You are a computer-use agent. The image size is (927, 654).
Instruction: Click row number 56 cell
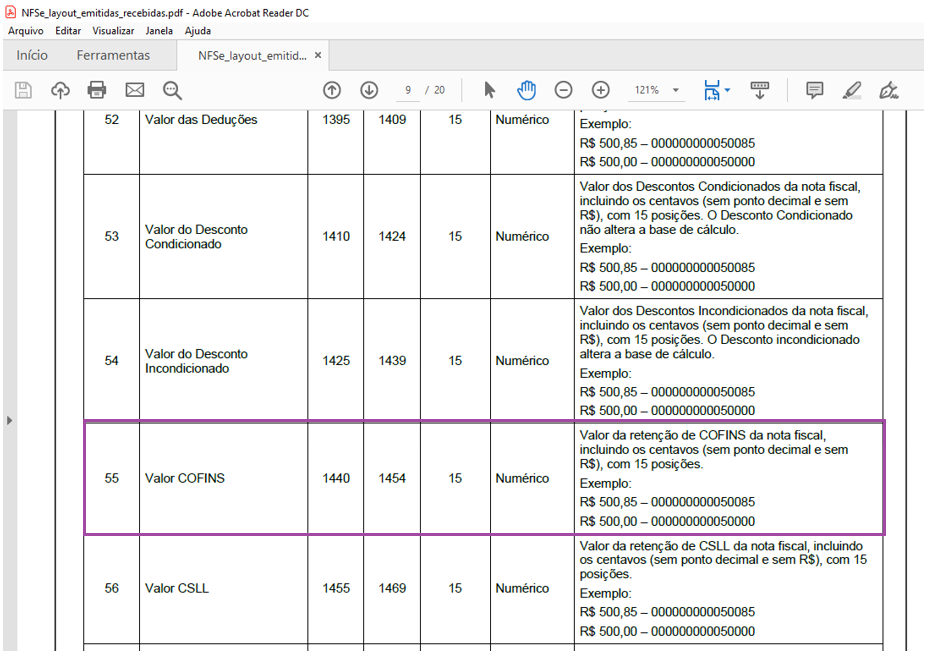[112, 588]
